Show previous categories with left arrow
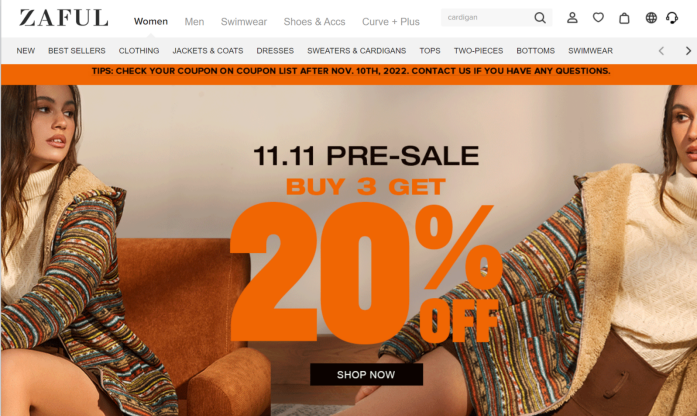The width and height of the screenshot is (697, 416). (x=661, y=51)
